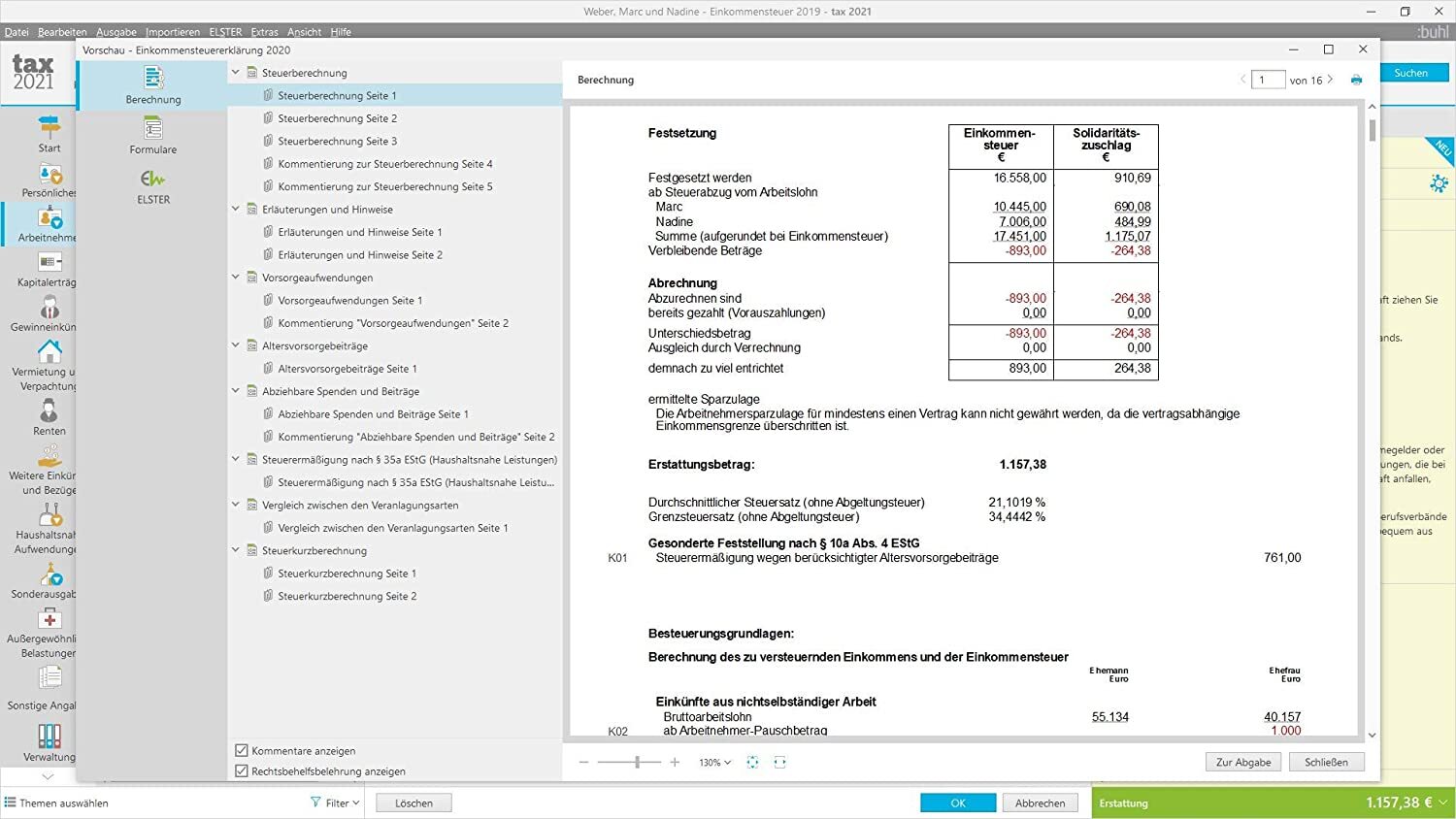
Task: Open the Verwaltung section icon
Action: [x=50, y=736]
